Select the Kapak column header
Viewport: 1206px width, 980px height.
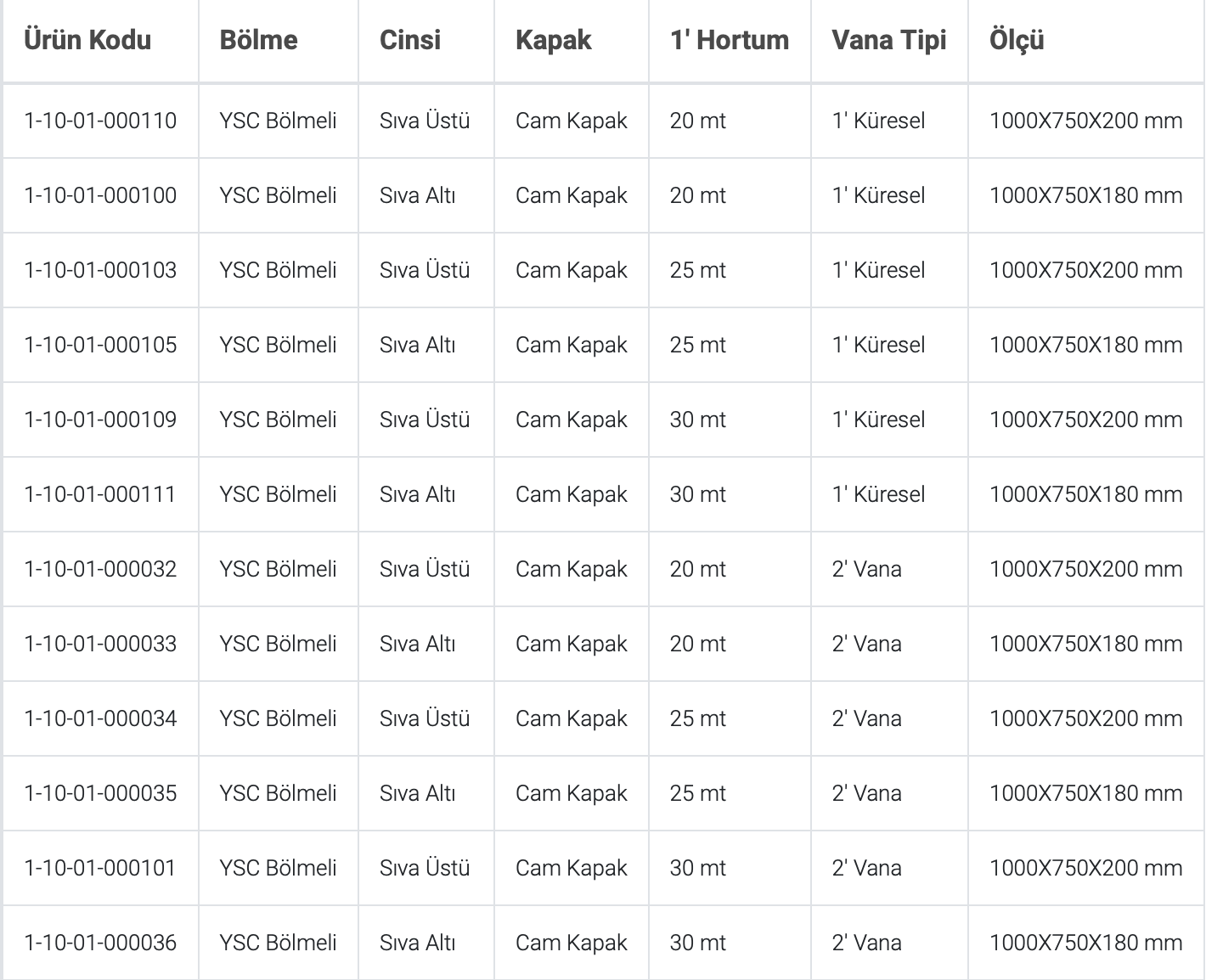pyautogui.click(x=553, y=40)
